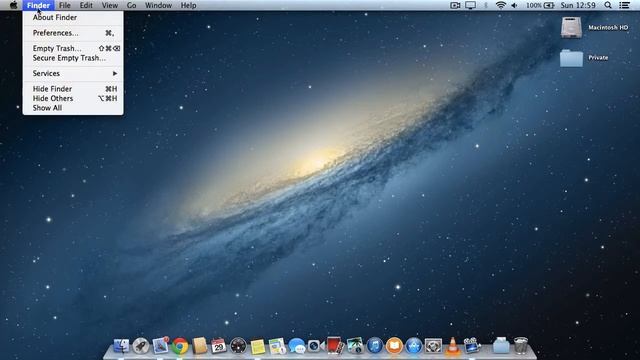The height and width of the screenshot is (360, 640).
Task: Open the Go menu
Action: [131, 5]
